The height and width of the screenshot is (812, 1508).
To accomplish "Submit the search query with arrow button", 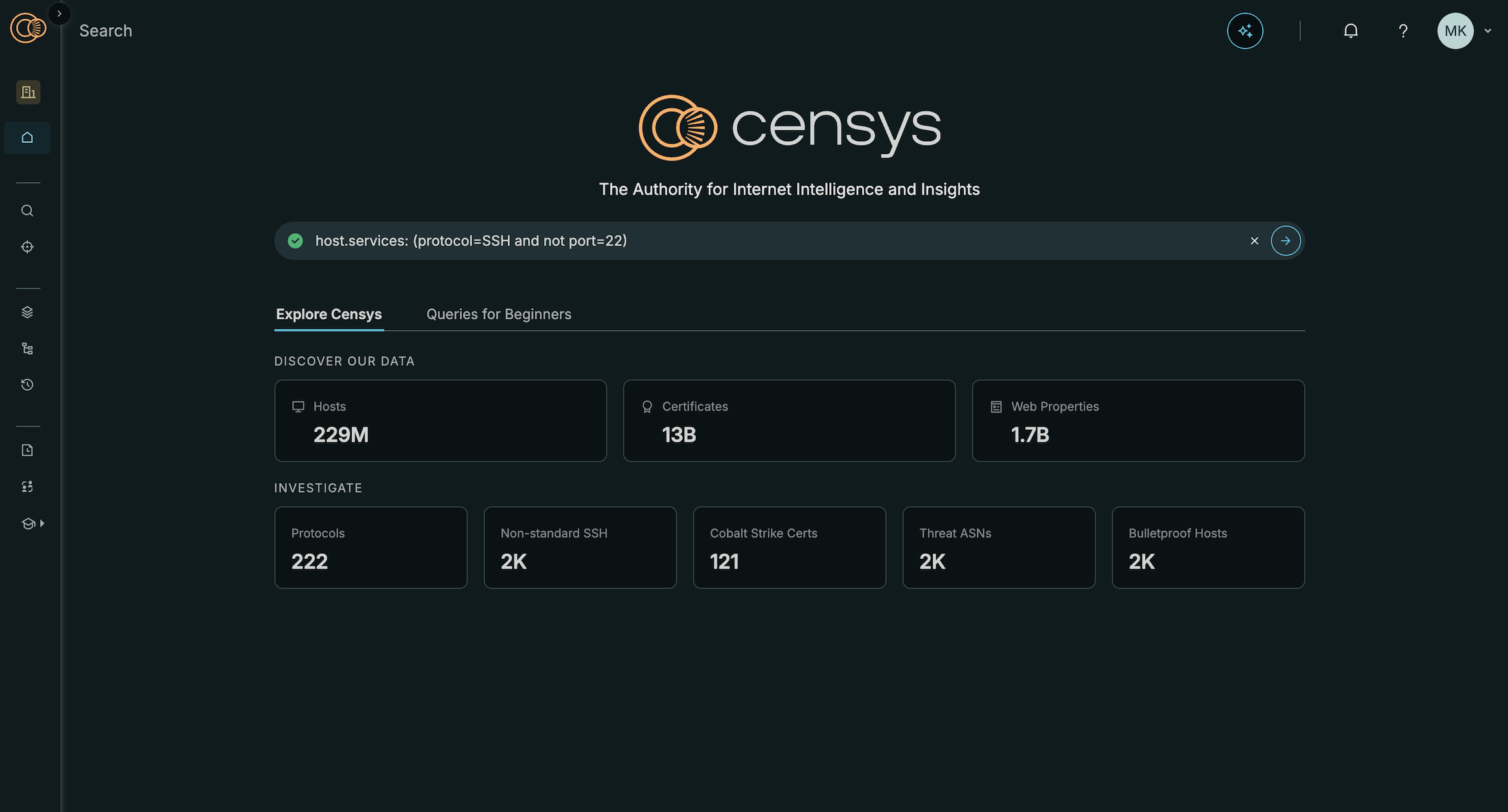I will tap(1285, 241).
